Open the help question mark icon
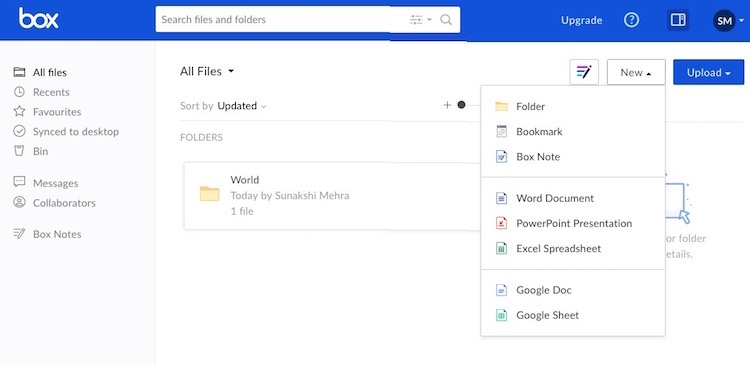The height and width of the screenshot is (365, 750). click(631, 20)
